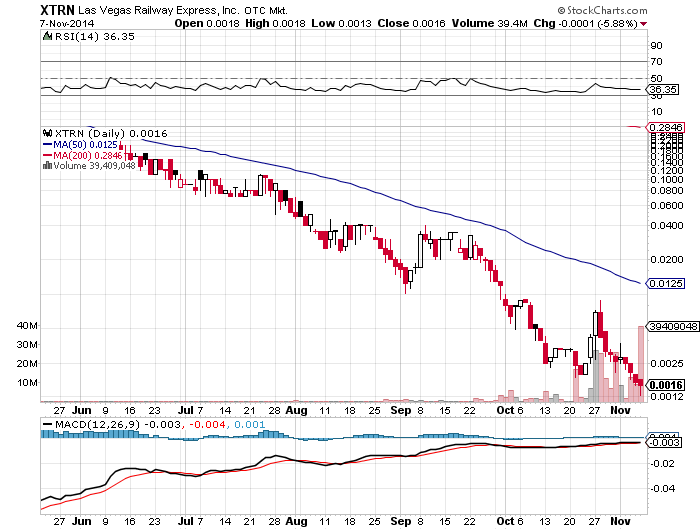Click the tall final pink volume bar
The image size is (700, 530).
click(x=641, y=364)
